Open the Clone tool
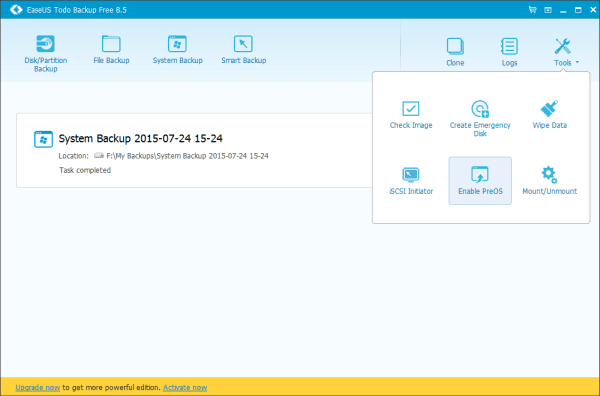The width and height of the screenshot is (600, 396). coord(455,52)
